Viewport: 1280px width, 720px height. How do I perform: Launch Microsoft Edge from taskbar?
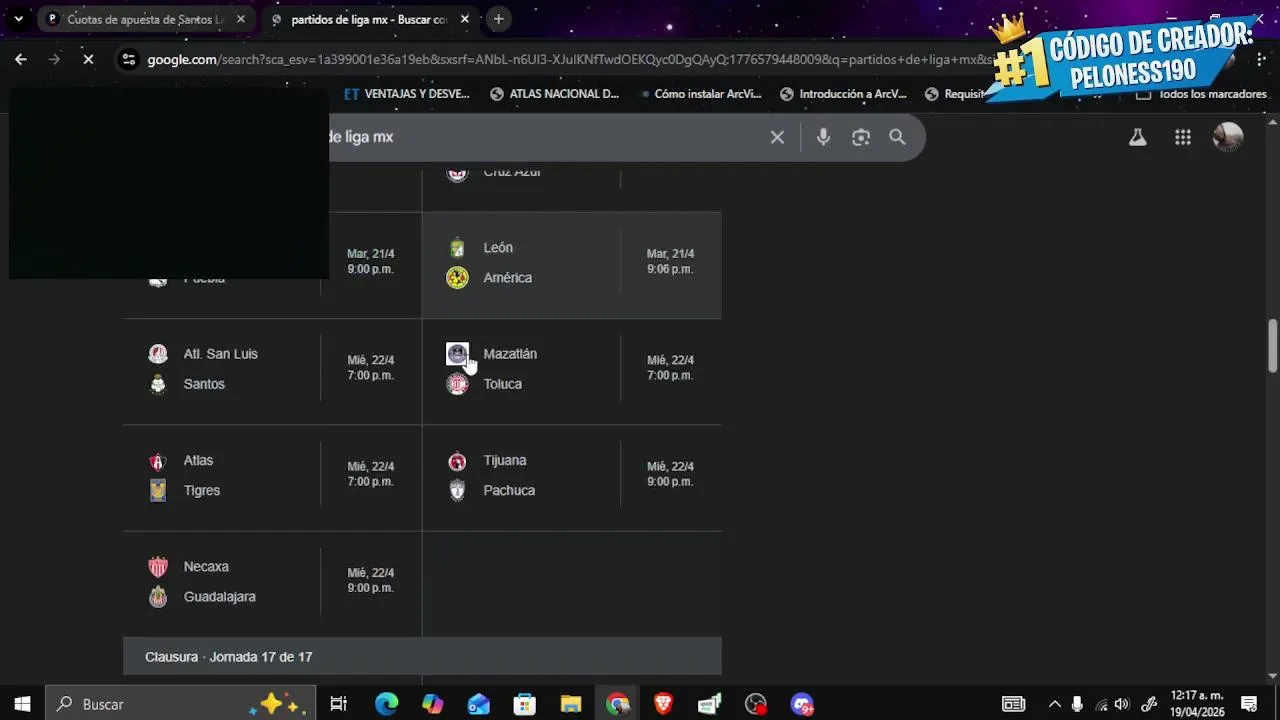(386, 704)
